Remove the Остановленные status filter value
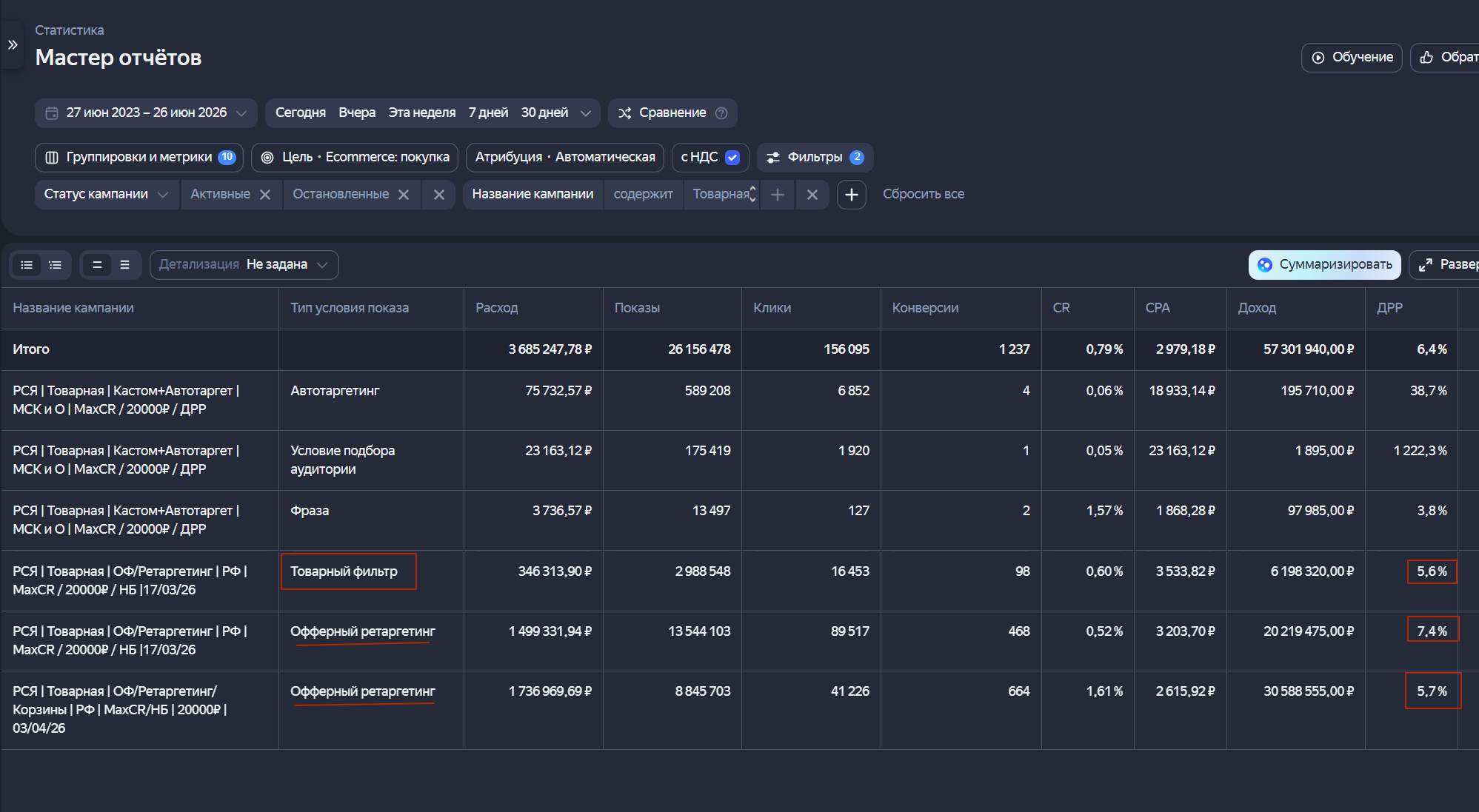1479x812 pixels. [404, 194]
